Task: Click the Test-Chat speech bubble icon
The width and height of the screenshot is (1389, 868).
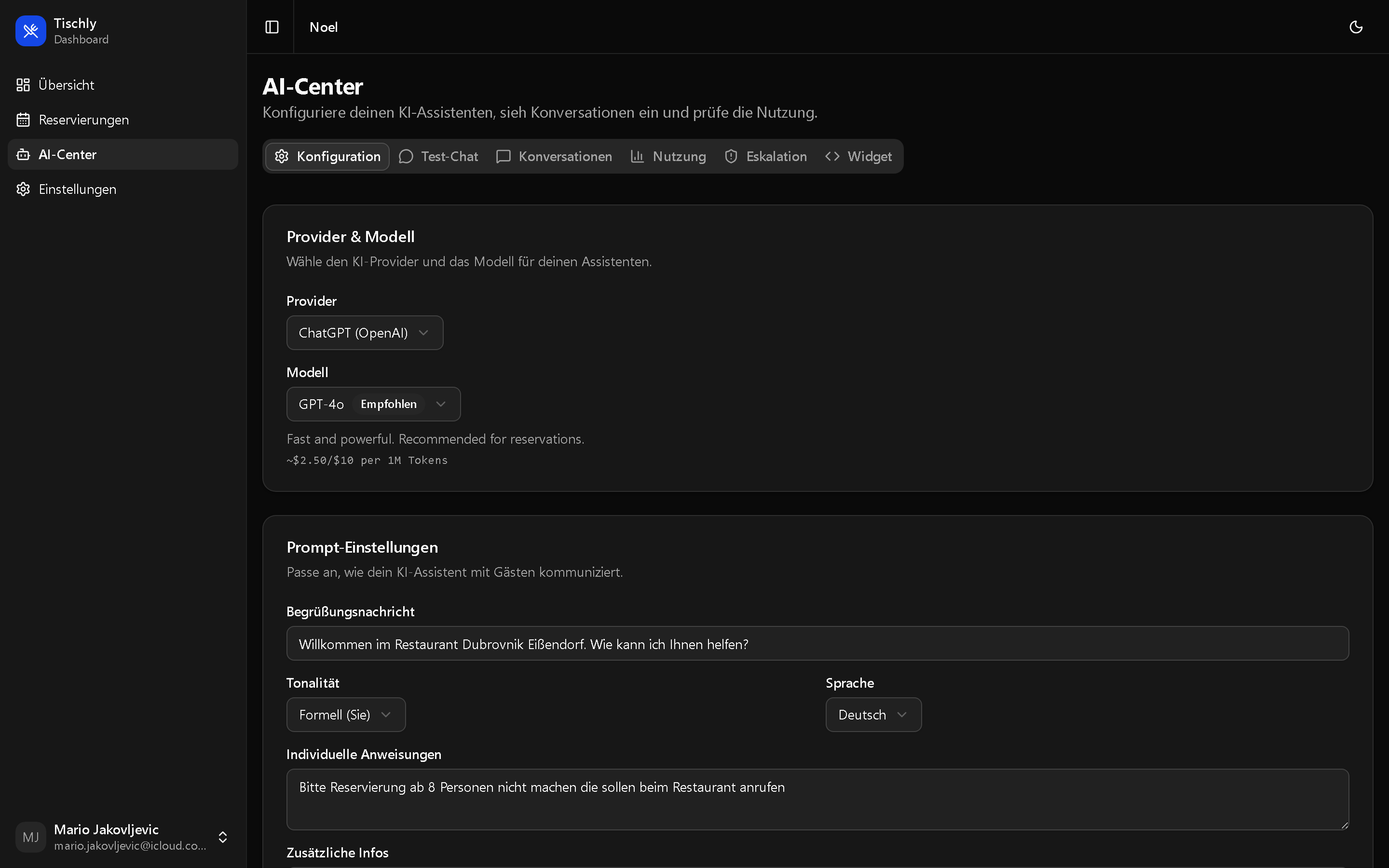Action: (405, 156)
